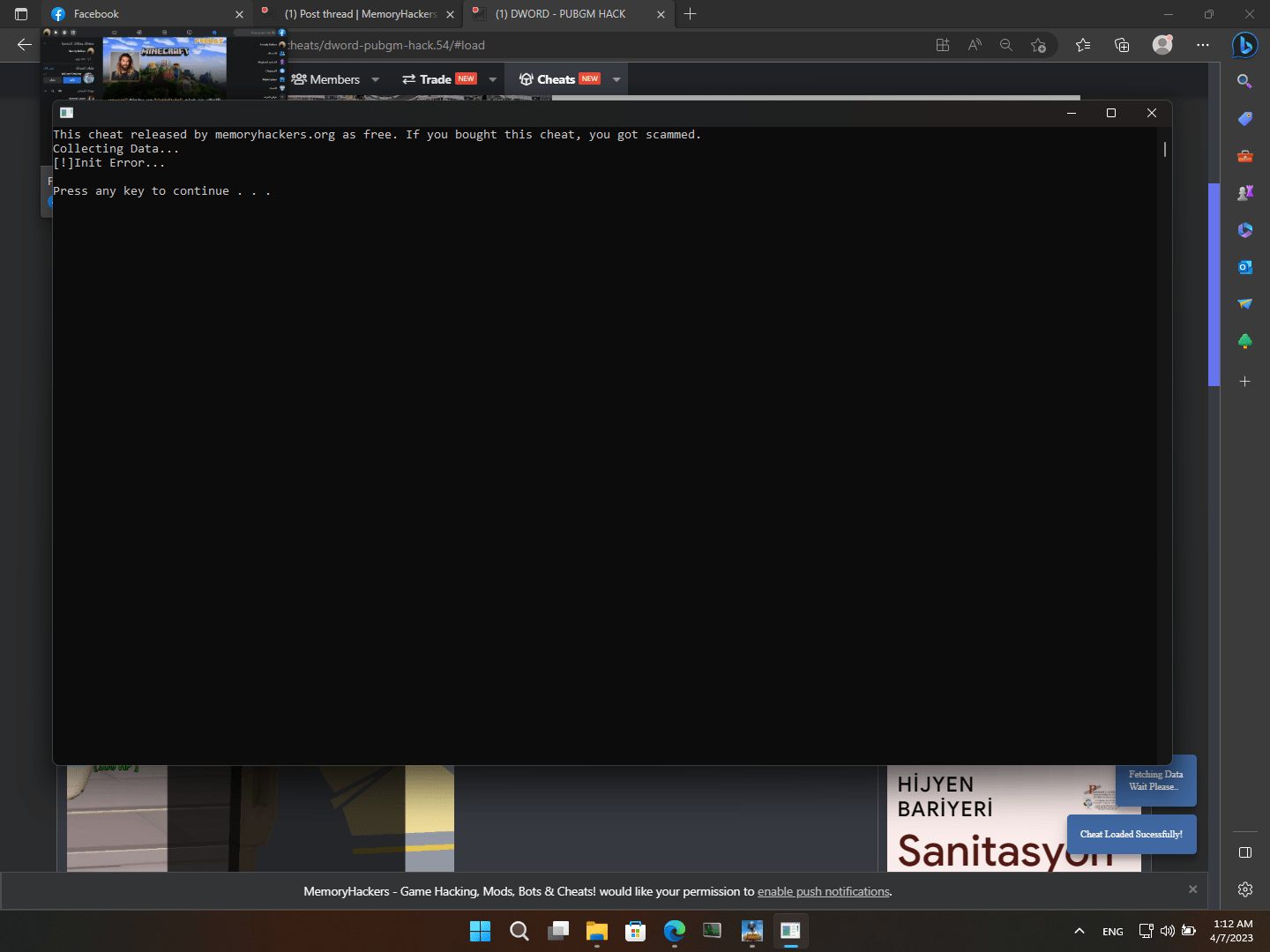Click the enable push notifications link
This screenshot has height=952, width=1270.
pos(823,891)
